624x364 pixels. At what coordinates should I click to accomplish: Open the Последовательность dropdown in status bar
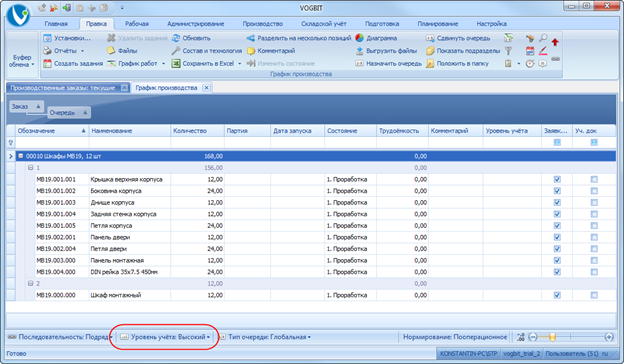click(x=60, y=337)
